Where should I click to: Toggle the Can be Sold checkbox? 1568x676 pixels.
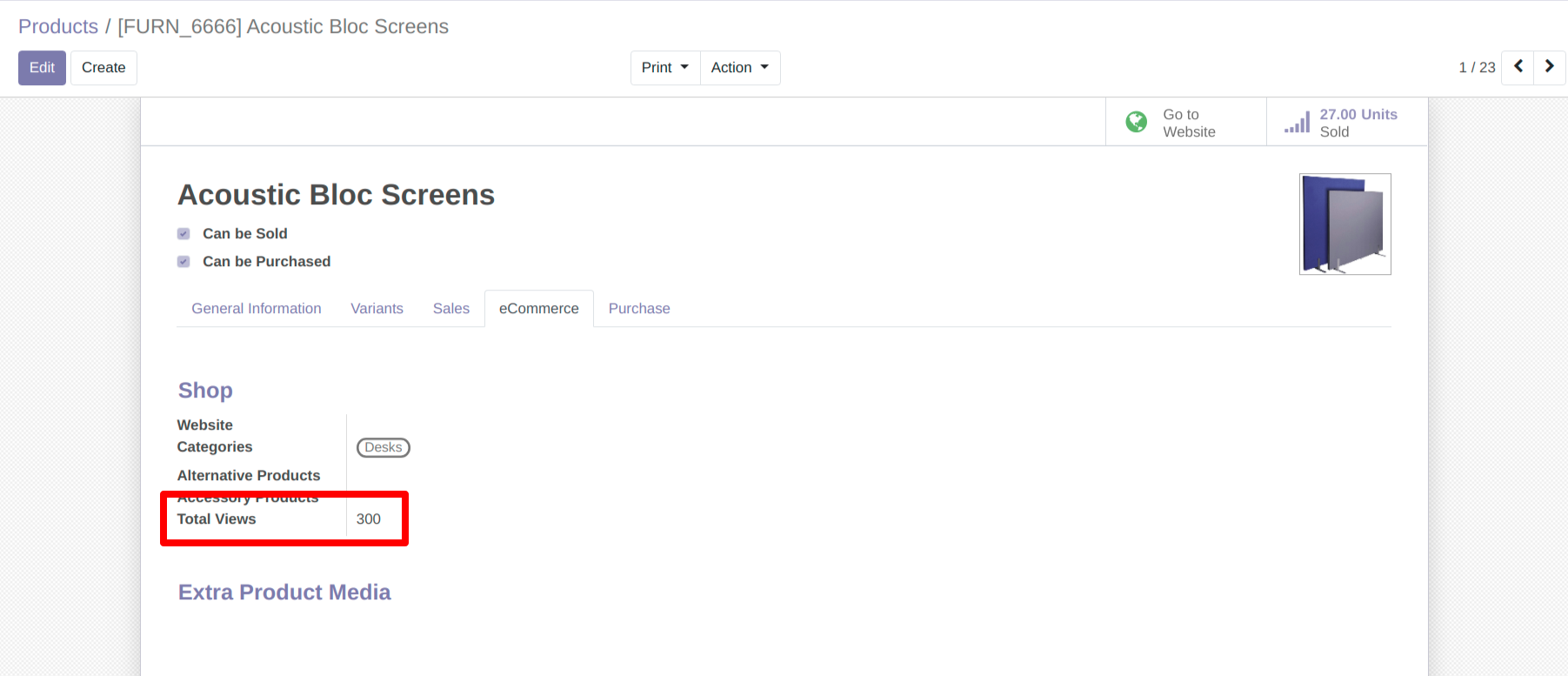click(183, 234)
